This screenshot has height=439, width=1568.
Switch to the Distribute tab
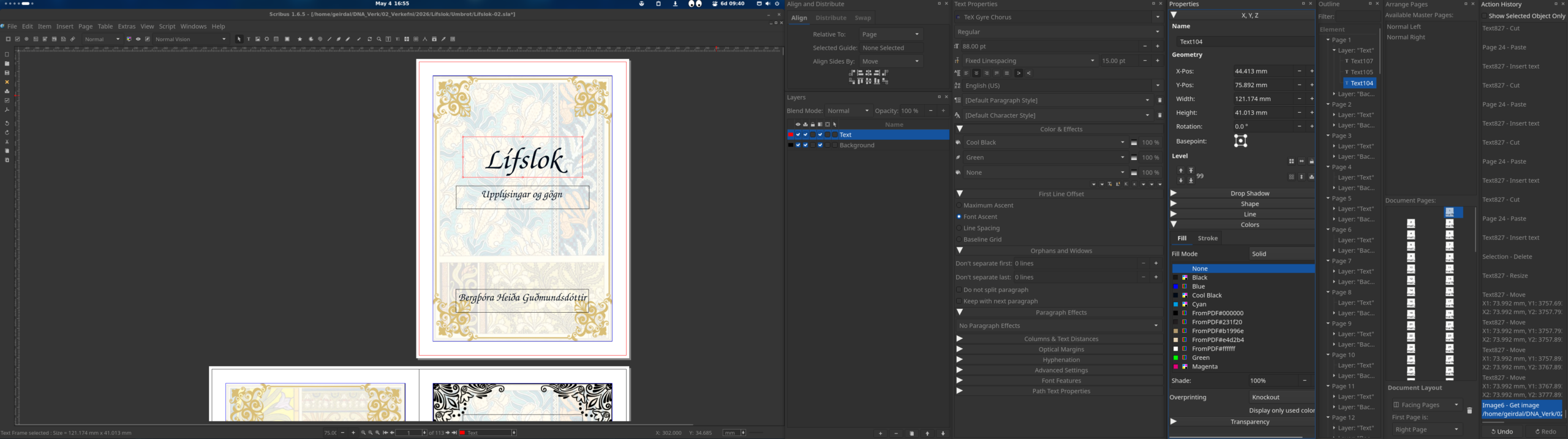tap(831, 18)
